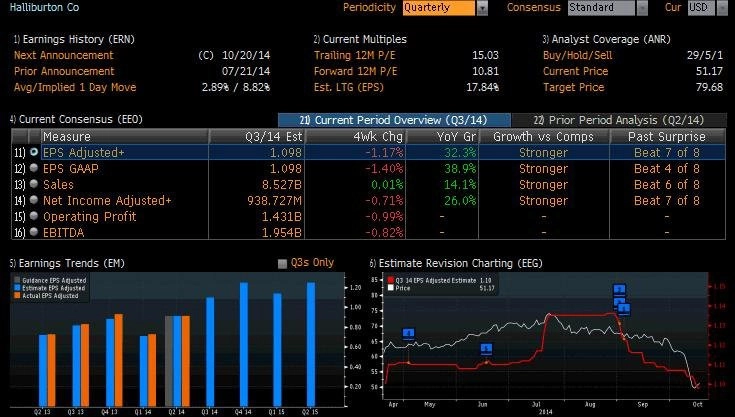The width and height of the screenshot is (735, 417).
Task: Click the orange Actual EPS Adjusted legend swatch
Action: (x=17, y=296)
